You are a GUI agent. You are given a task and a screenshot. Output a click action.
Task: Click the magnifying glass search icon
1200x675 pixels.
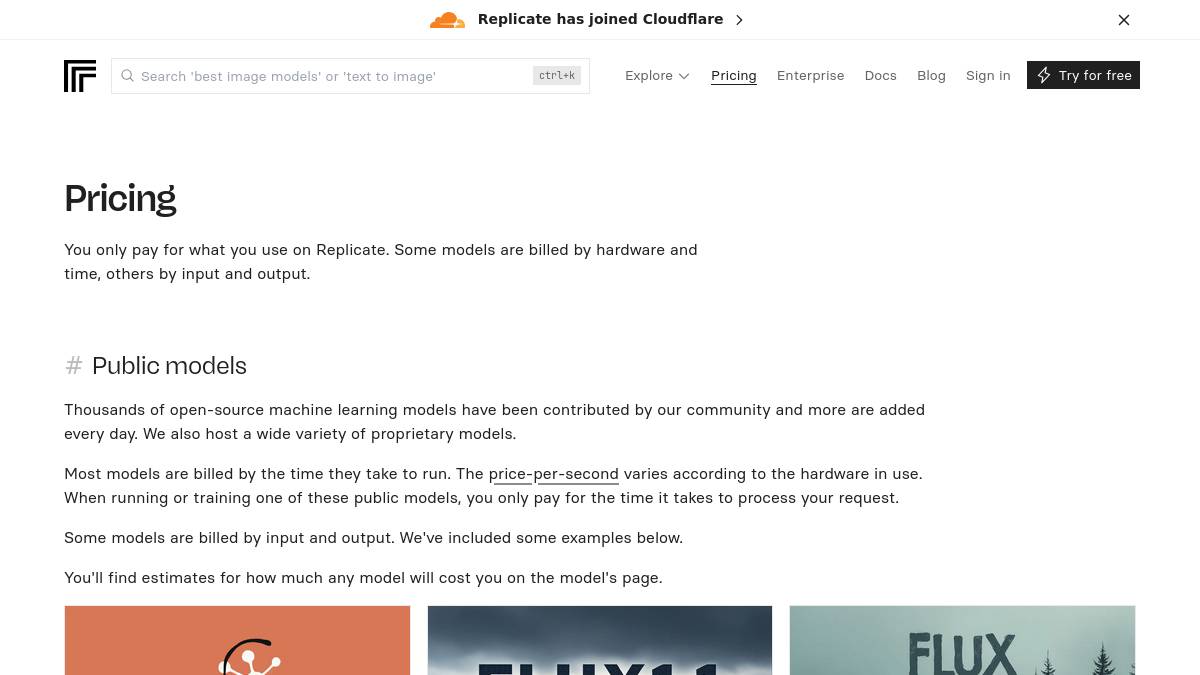128,76
